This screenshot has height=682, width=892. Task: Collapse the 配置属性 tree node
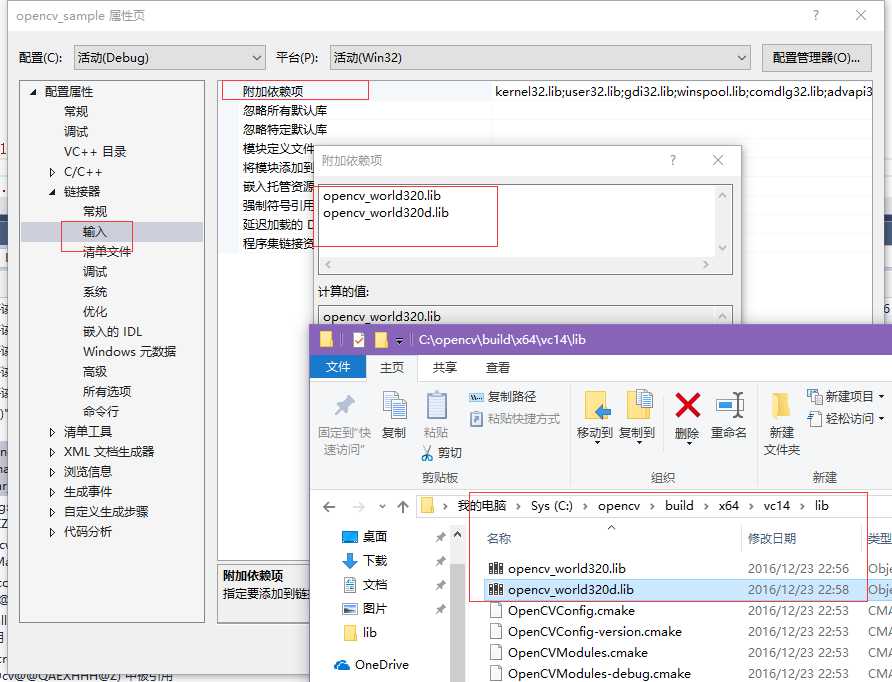(33, 92)
